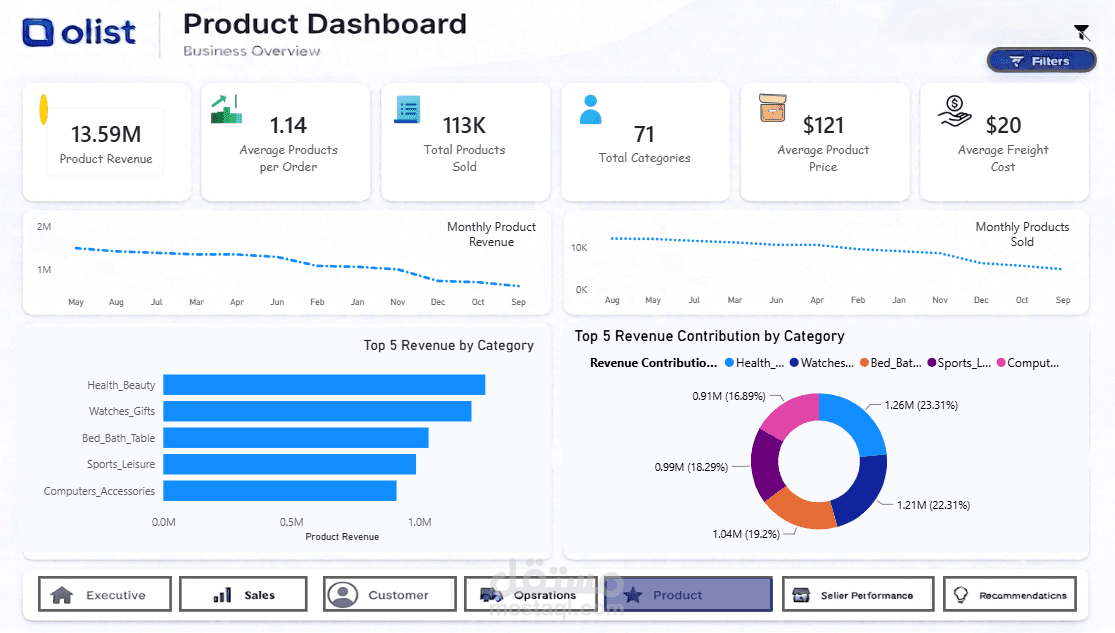Click the May label on Monthly Product Revenue axis

click(76, 302)
